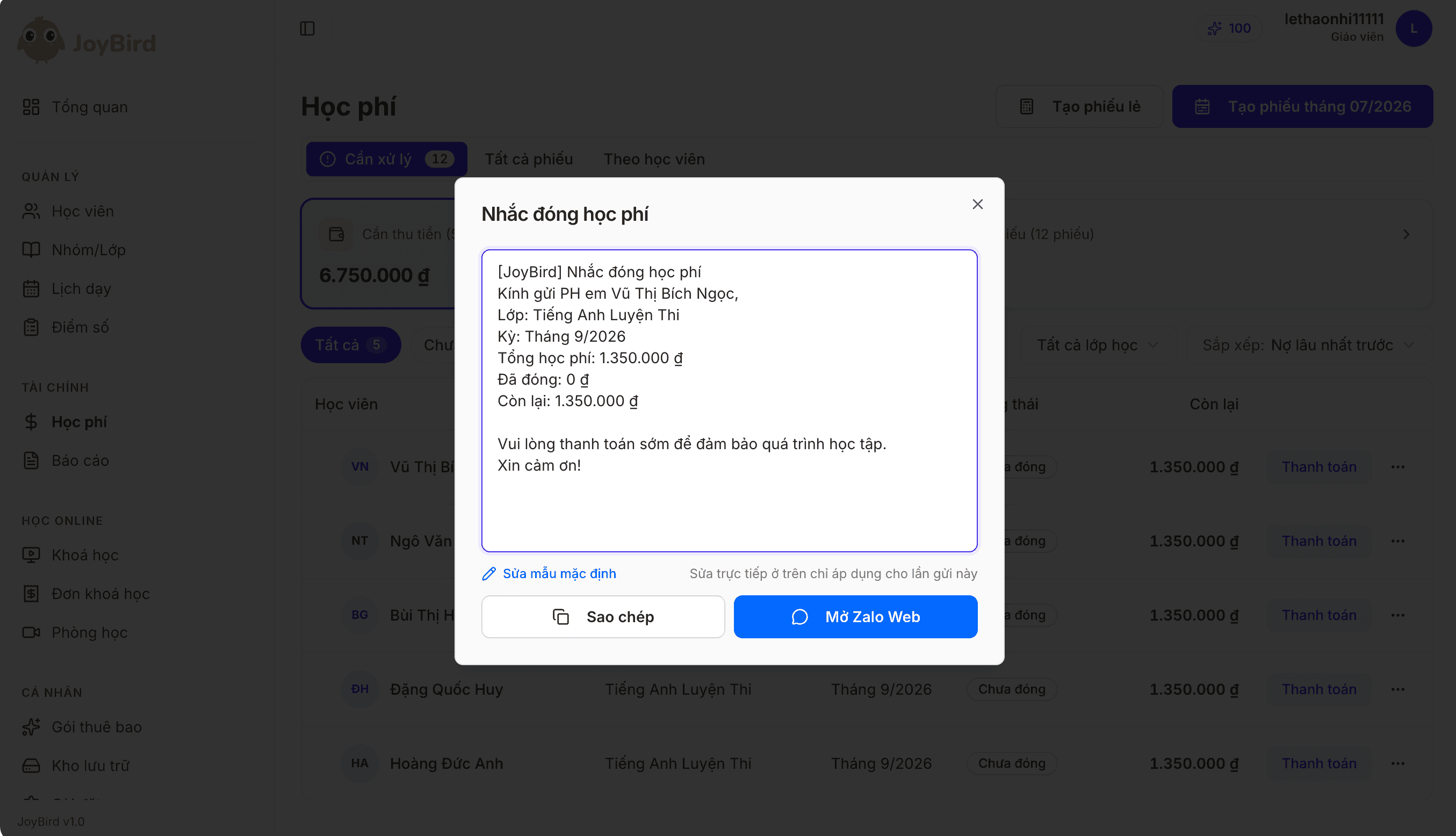The width and height of the screenshot is (1456, 836).
Task: Open the Sắp xếp sort dropdown
Action: pos(1307,345)
